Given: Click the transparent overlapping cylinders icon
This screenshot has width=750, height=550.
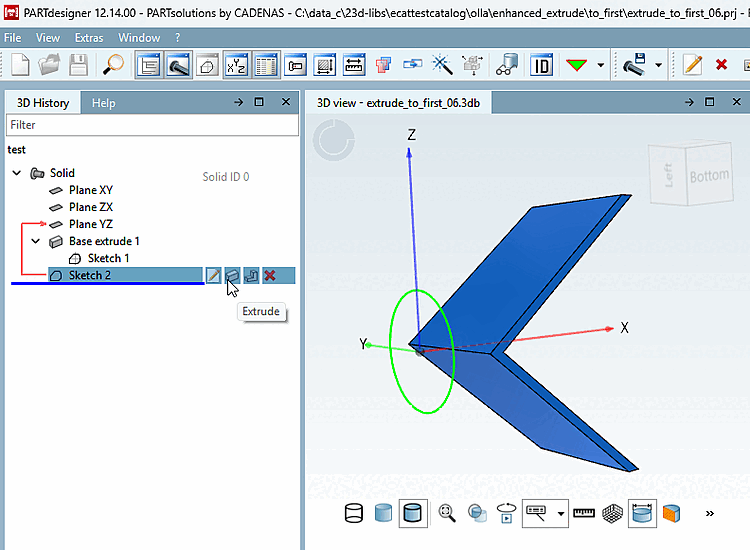Looking at the screenshot, I should click(477, 513).
